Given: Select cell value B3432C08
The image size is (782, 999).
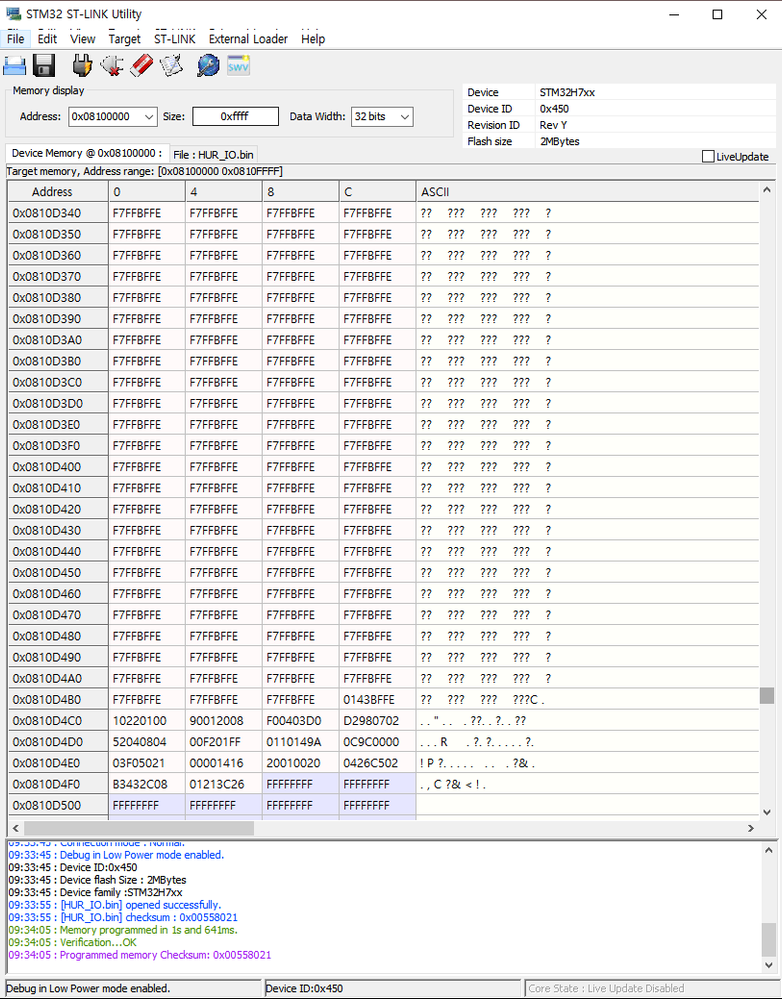Looking at the screenshot, I should (x=147, y=784).
